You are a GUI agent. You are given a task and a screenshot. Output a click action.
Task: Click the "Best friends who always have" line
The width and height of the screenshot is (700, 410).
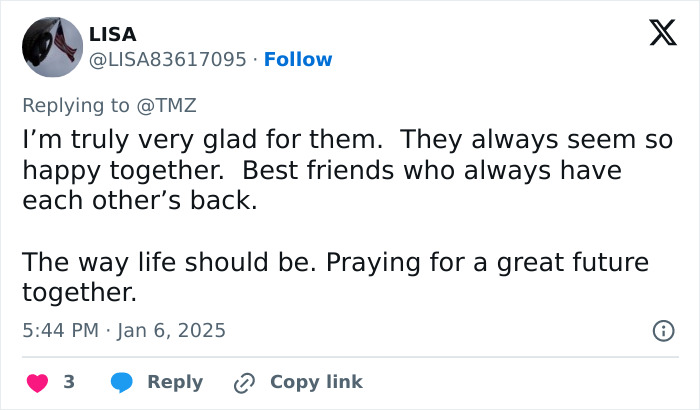(431, 170)
